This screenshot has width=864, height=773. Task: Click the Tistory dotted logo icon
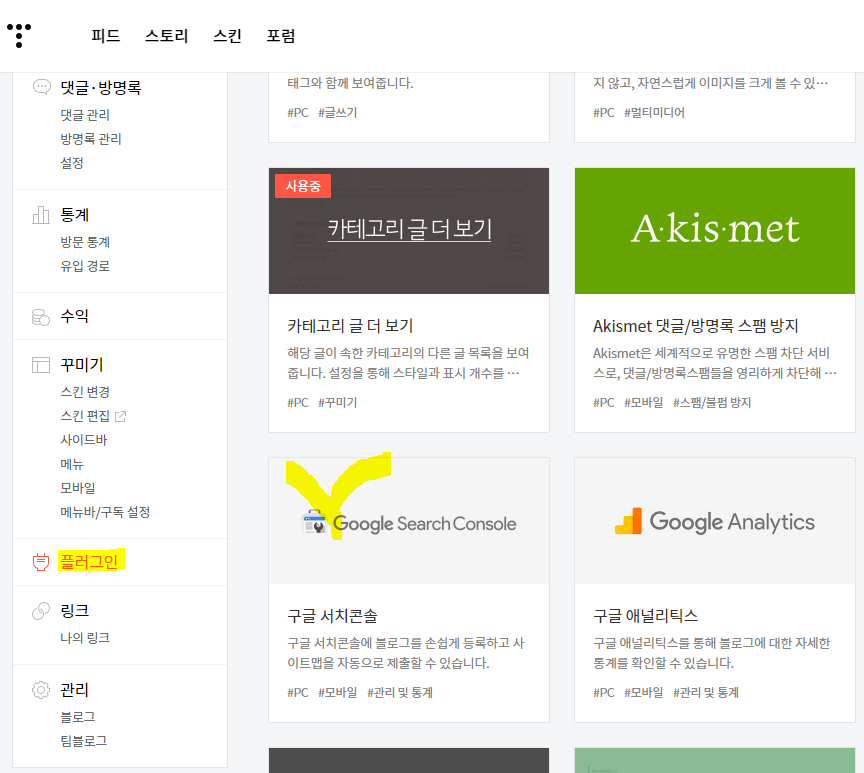tap(19, 35)
